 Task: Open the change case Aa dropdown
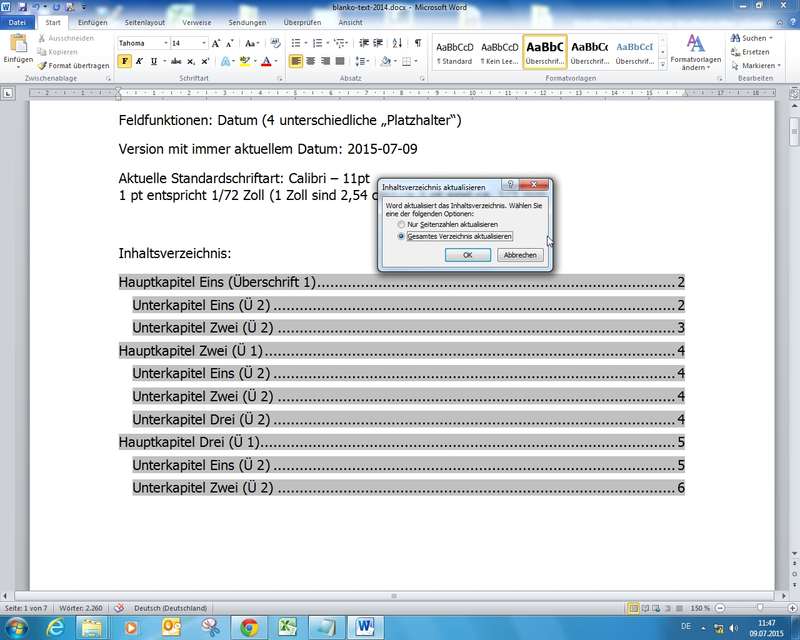point(252,43)
